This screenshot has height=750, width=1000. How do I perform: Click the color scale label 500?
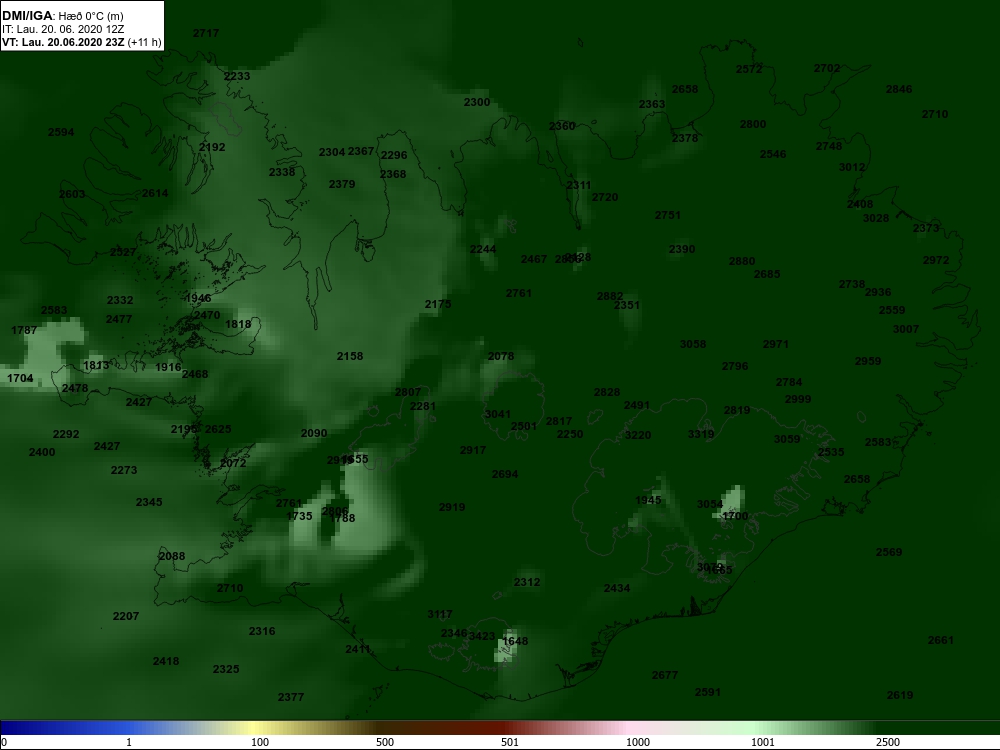coord(385,742)
